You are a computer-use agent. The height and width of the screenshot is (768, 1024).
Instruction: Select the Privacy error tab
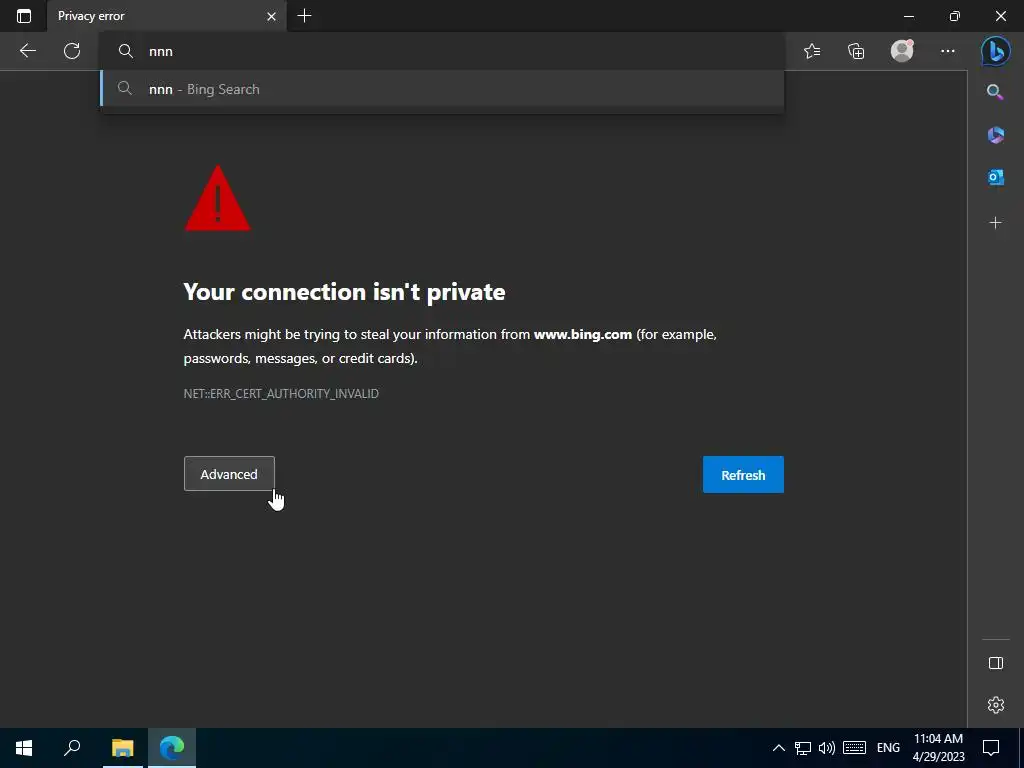pos(167,16)
